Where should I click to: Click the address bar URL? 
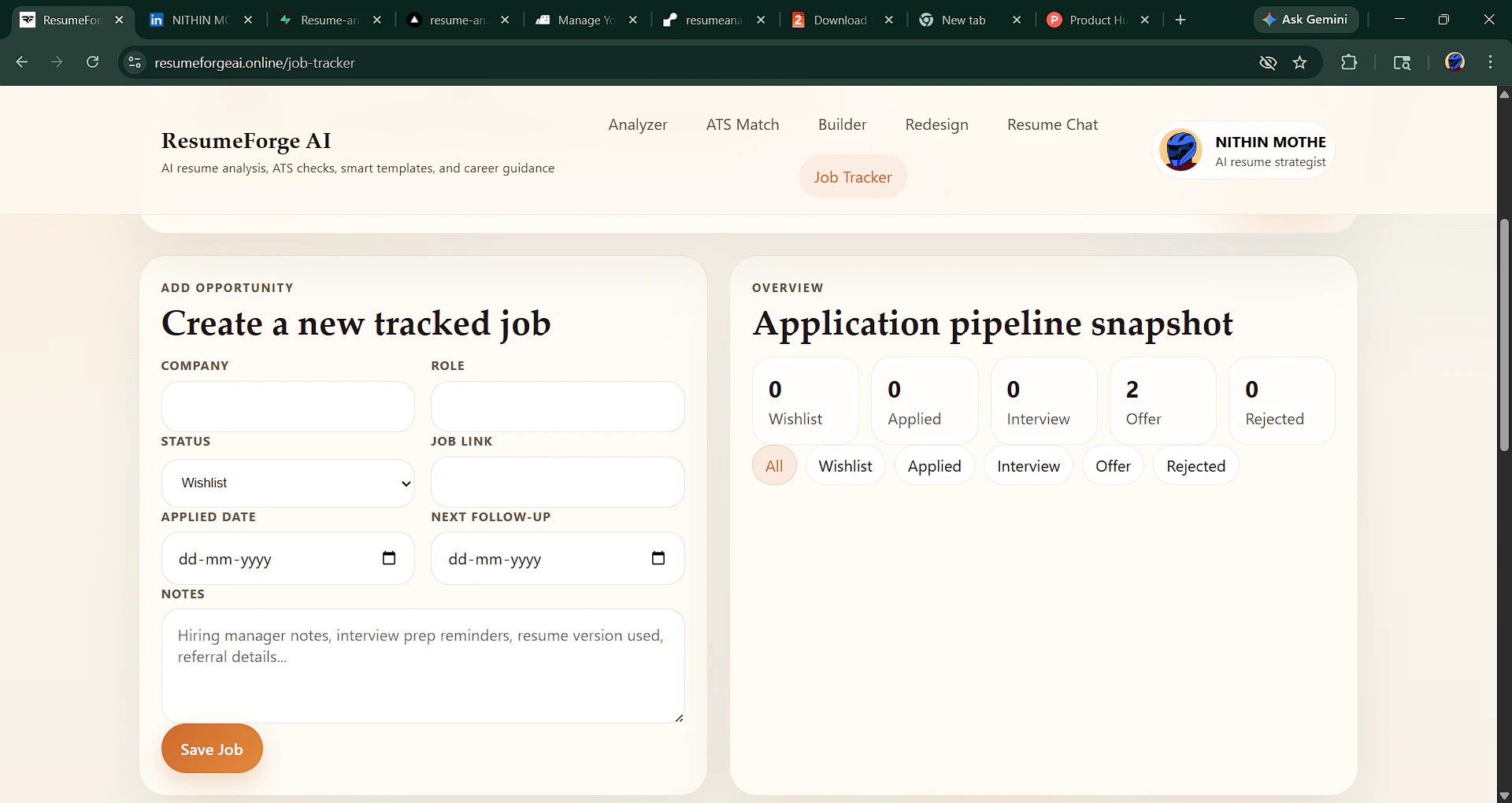(x=254, y=62)
